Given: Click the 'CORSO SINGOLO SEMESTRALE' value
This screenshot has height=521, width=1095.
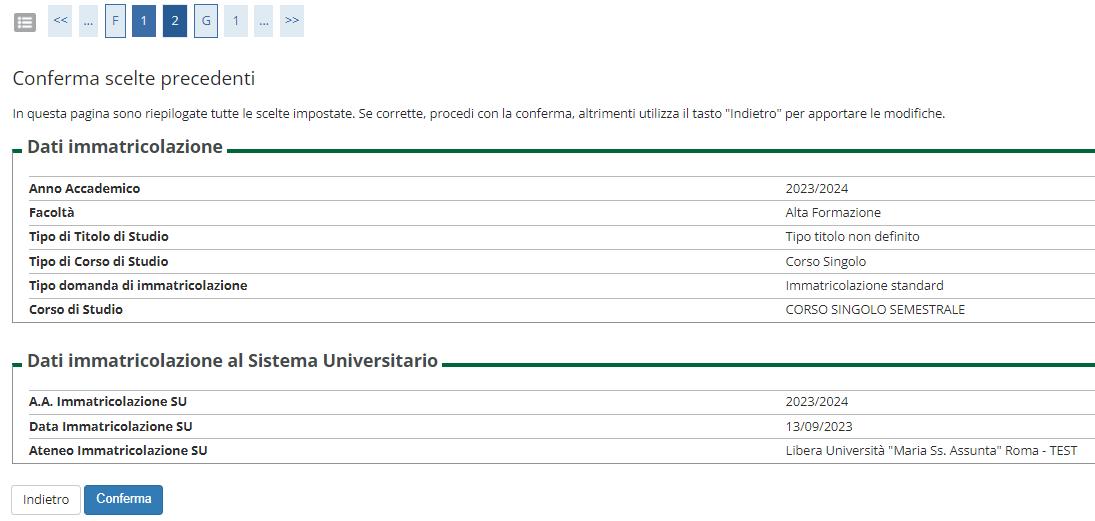Looking at the screenshot, I should click(x=875, y=310).
